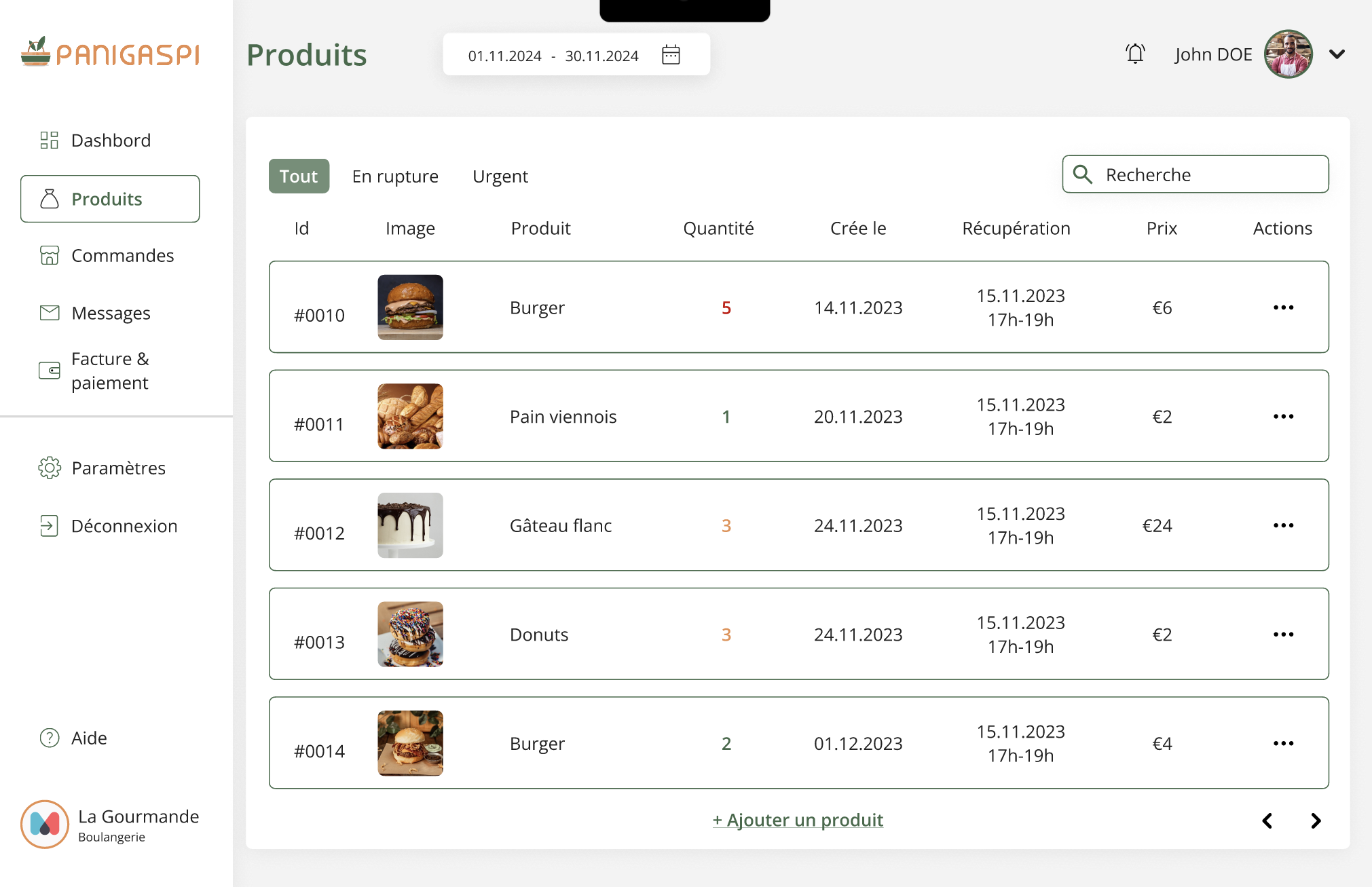Click the Recherche search field
The image size is (1372, 887).
tap(1195, 174)
